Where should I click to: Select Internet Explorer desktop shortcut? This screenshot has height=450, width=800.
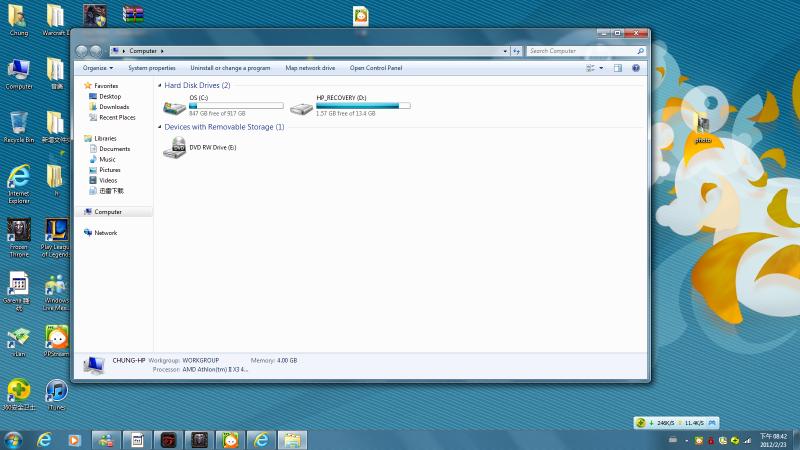pyautogui.click(x=19, y=184)
